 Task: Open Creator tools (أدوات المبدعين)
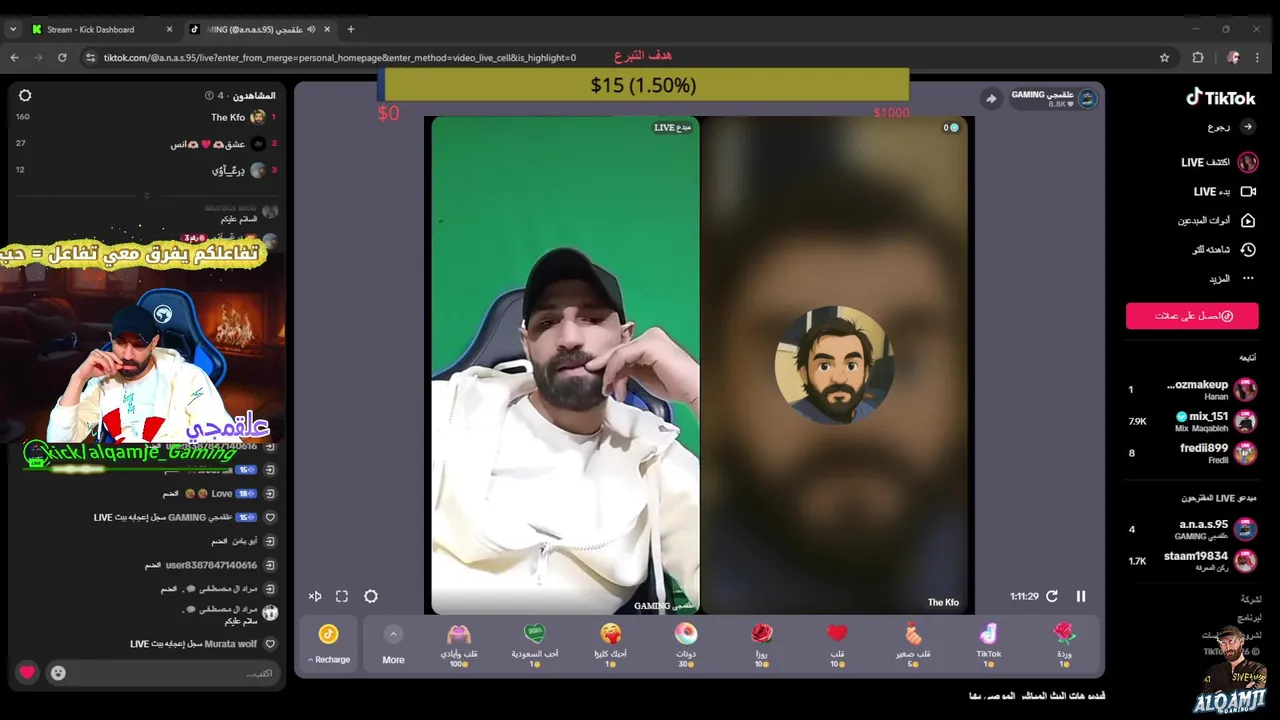(x=1217, y=220)
